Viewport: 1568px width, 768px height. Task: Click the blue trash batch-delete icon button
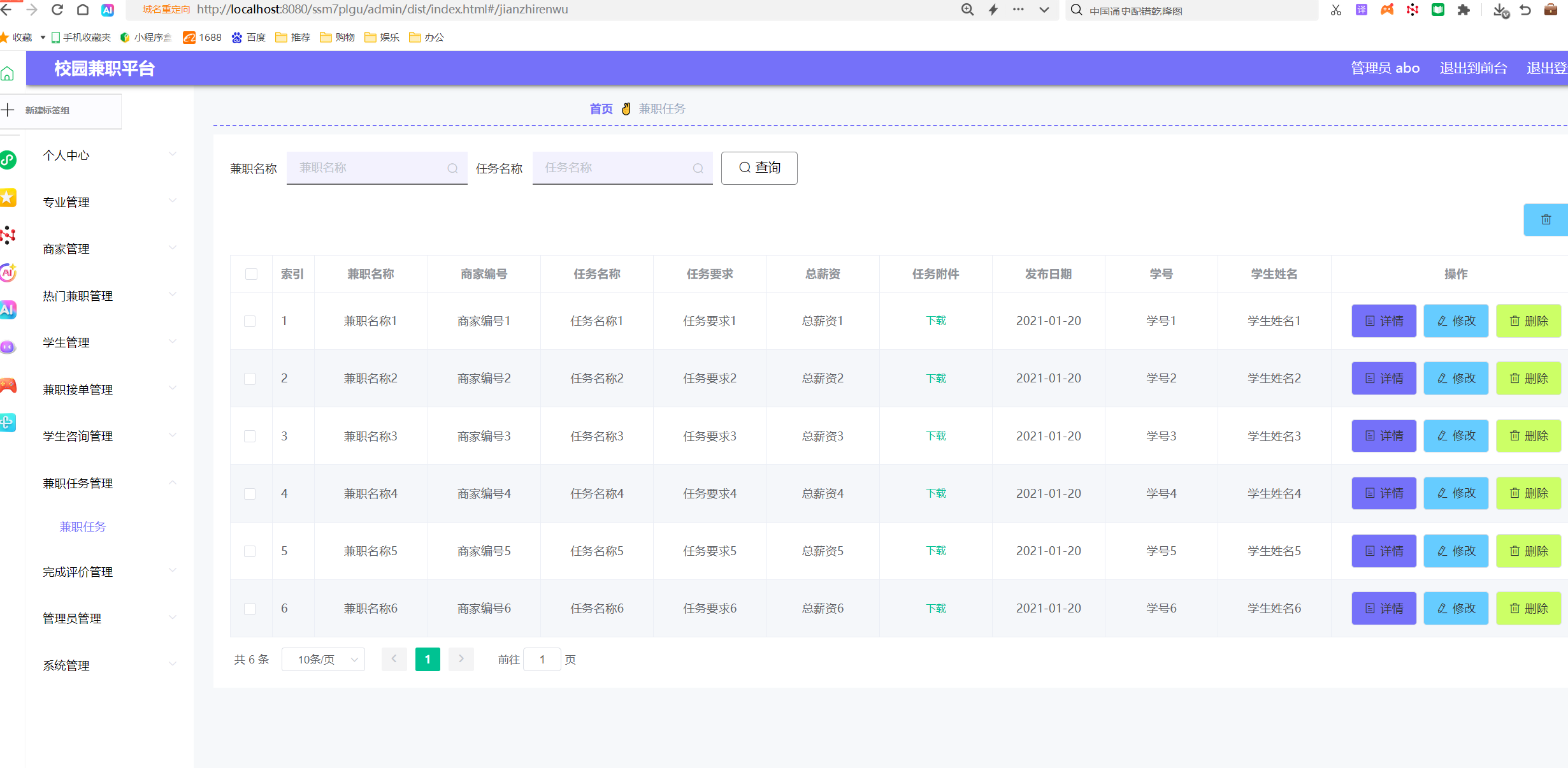[x=1545, y=220]
